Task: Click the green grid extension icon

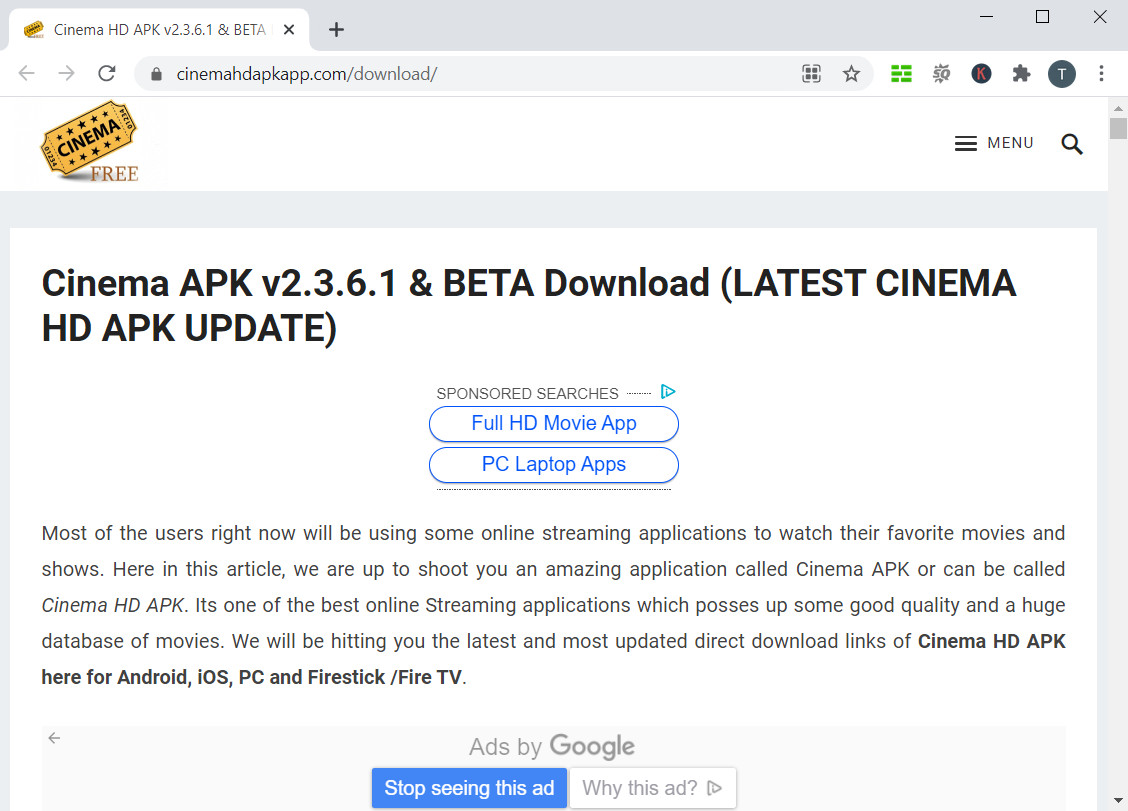Action: pos(901,73)
